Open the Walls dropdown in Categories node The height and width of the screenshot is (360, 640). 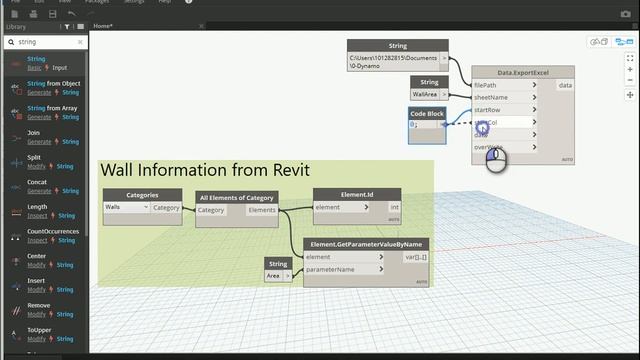coord(127,207)
